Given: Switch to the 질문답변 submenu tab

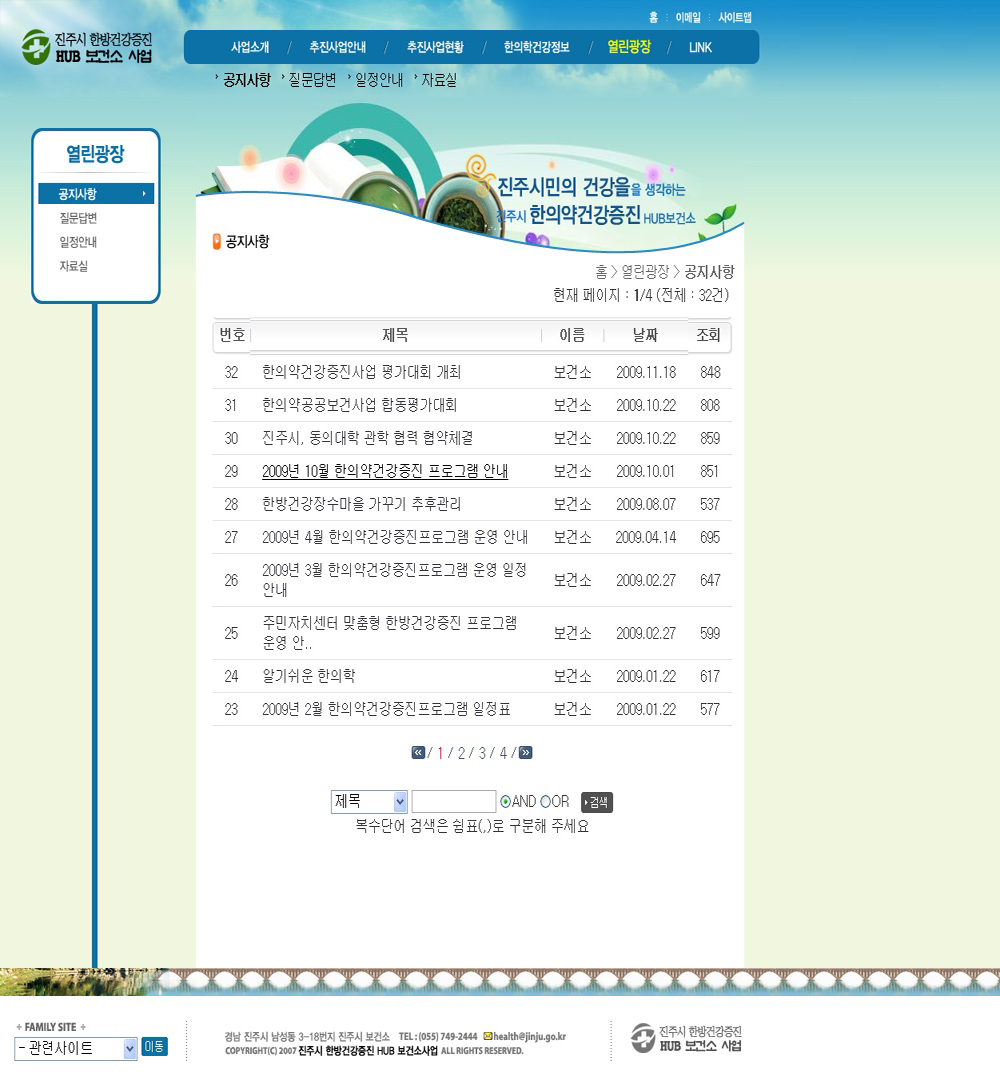Looking at the screenshot, I should [310, 80].
